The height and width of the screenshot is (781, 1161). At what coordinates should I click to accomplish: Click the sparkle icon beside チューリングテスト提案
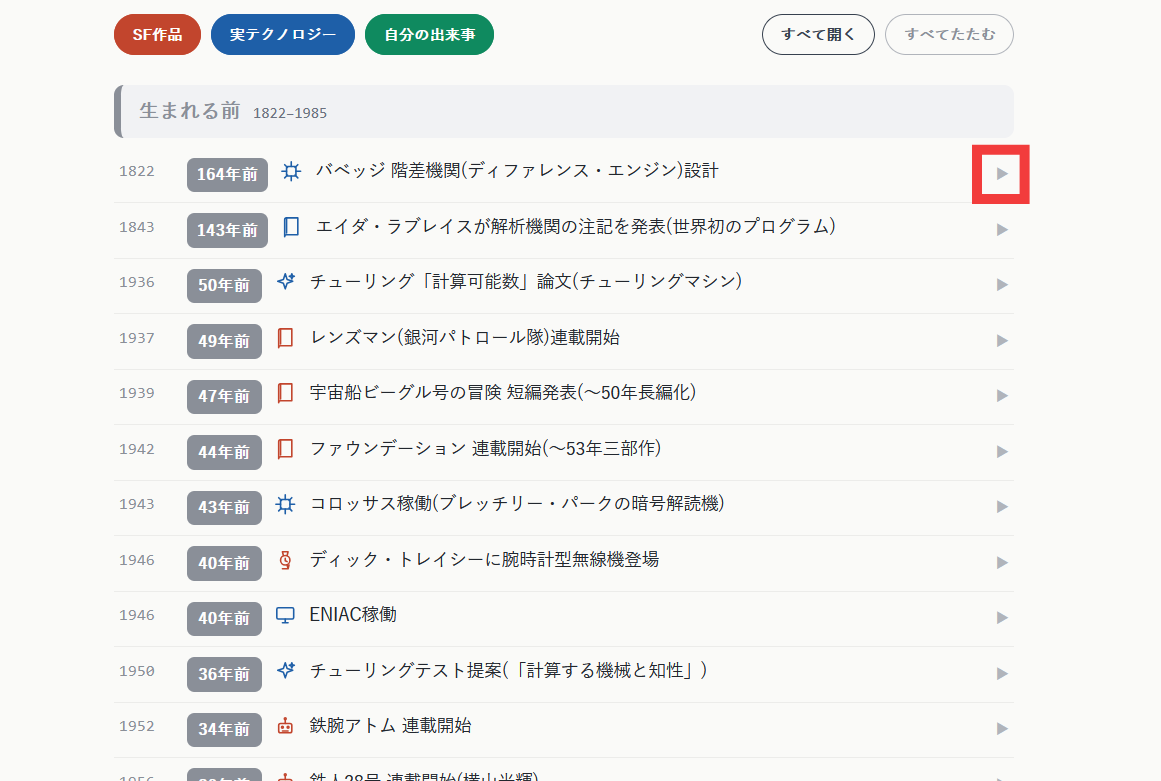pos(285,671)
